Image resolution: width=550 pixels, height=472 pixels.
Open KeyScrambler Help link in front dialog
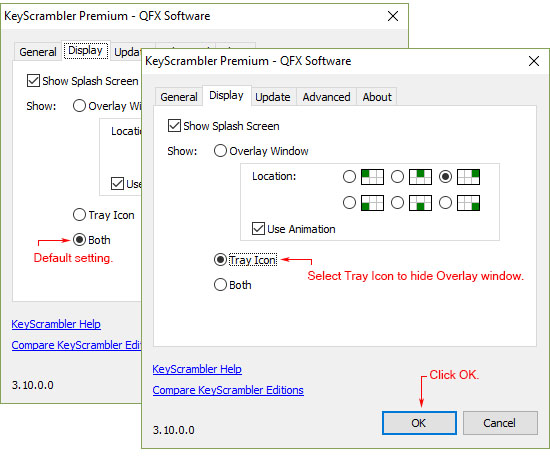(197, 369)
